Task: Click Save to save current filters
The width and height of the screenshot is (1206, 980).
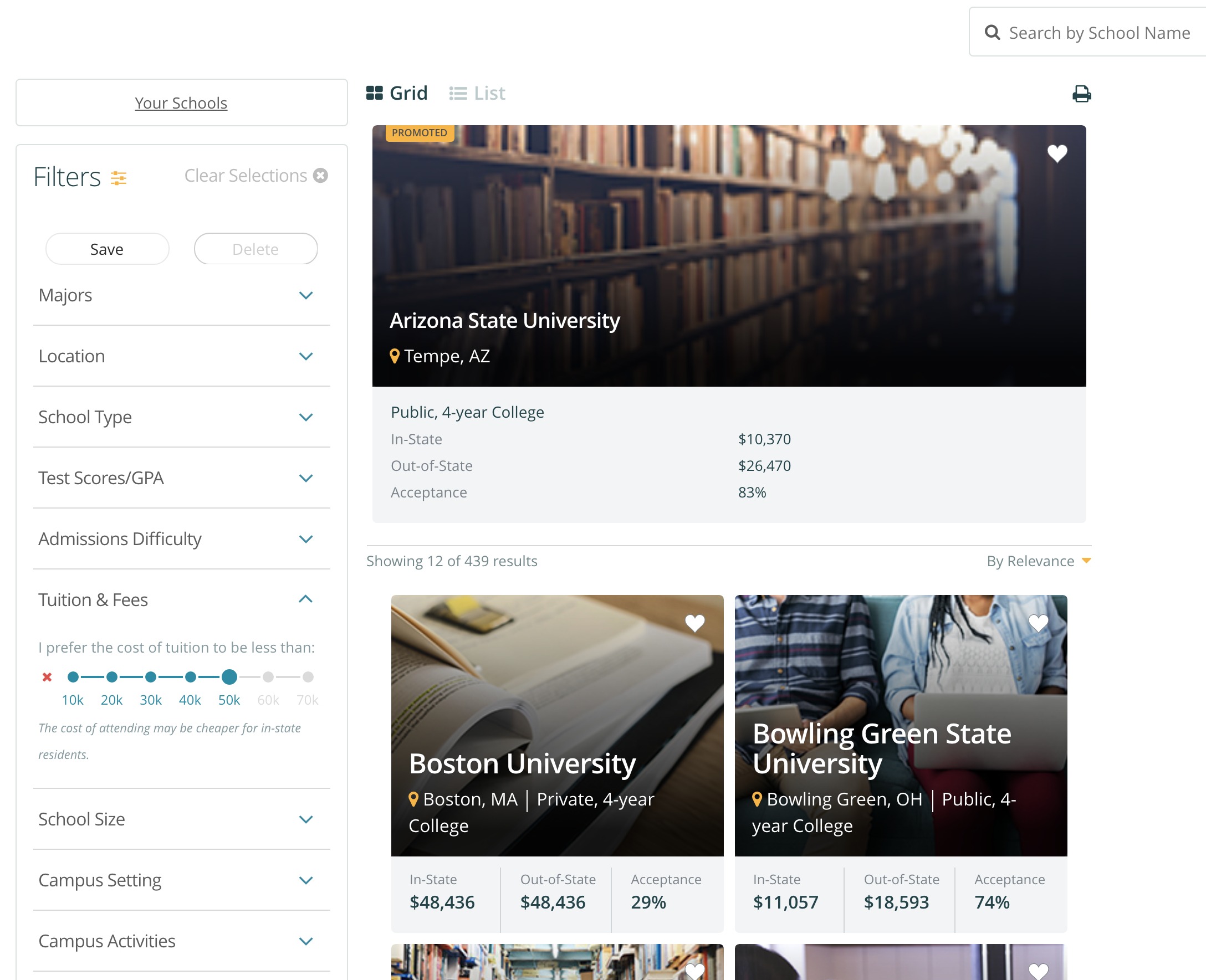Action: (107, 249)
